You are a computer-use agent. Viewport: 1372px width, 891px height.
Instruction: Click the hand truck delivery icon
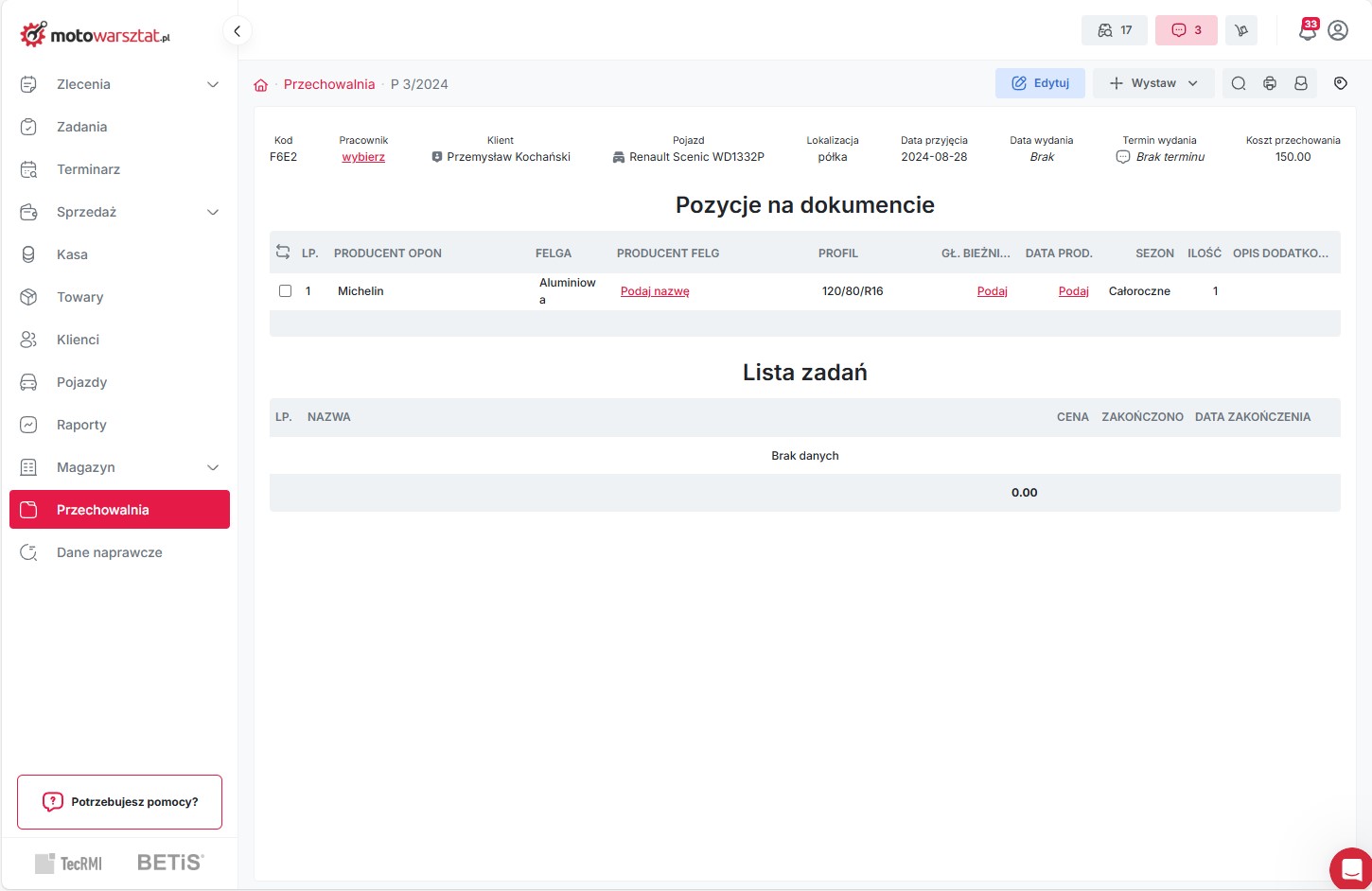point(1241,30)
